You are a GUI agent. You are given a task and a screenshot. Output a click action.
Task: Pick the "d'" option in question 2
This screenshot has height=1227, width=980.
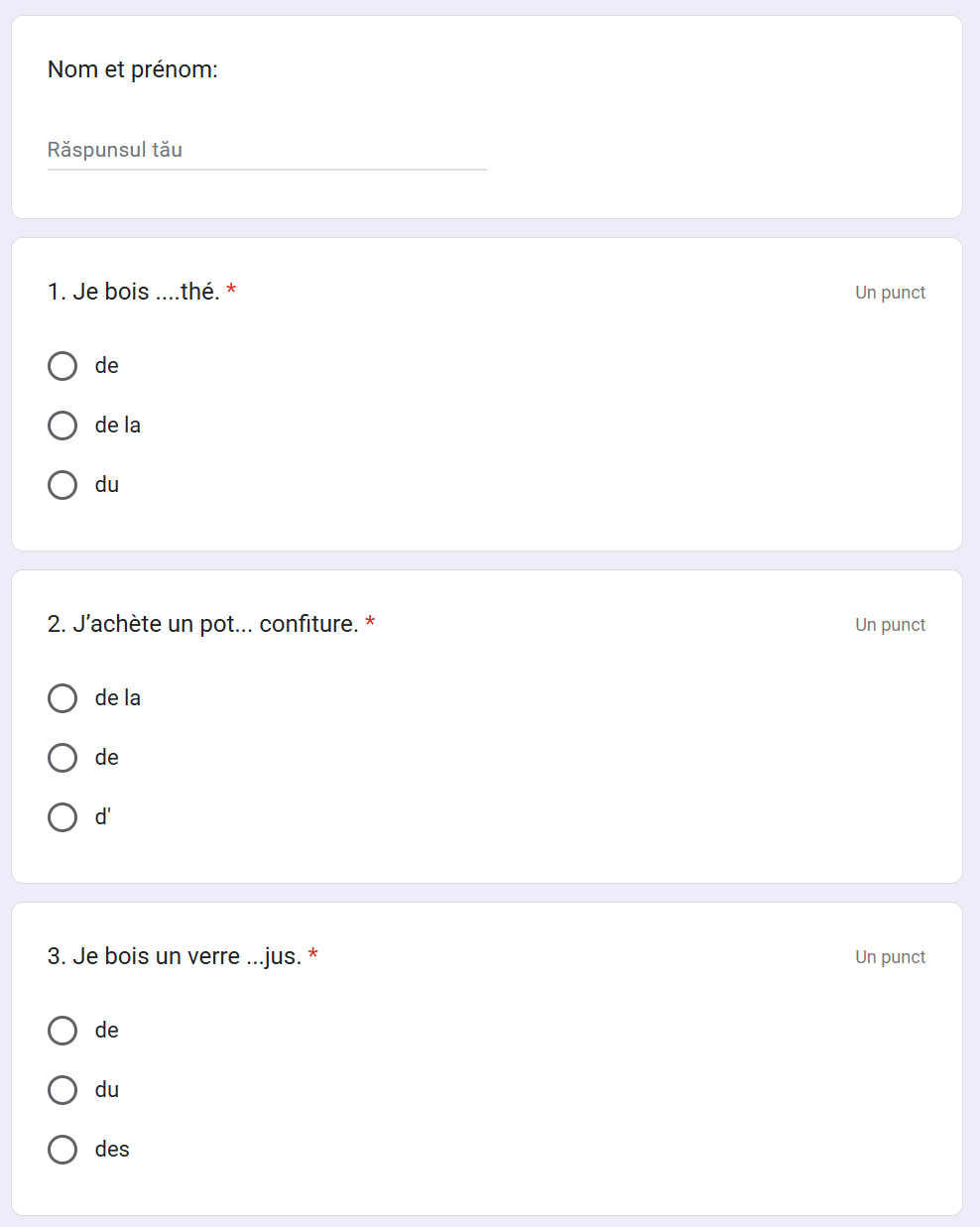click(62, 817)
